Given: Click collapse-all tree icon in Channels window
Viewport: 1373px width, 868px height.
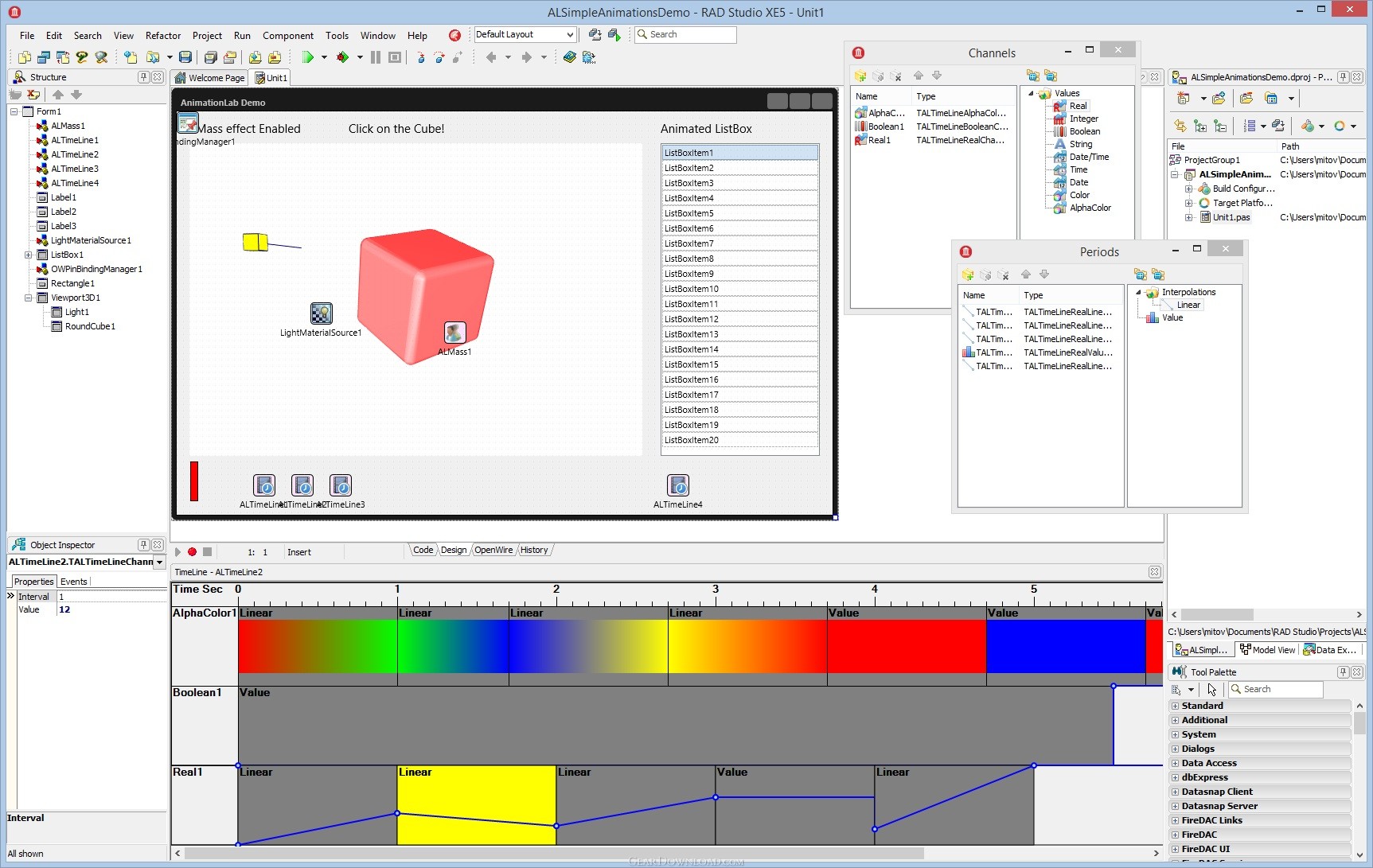Looking at the screenshot, I should point(1051,76).
